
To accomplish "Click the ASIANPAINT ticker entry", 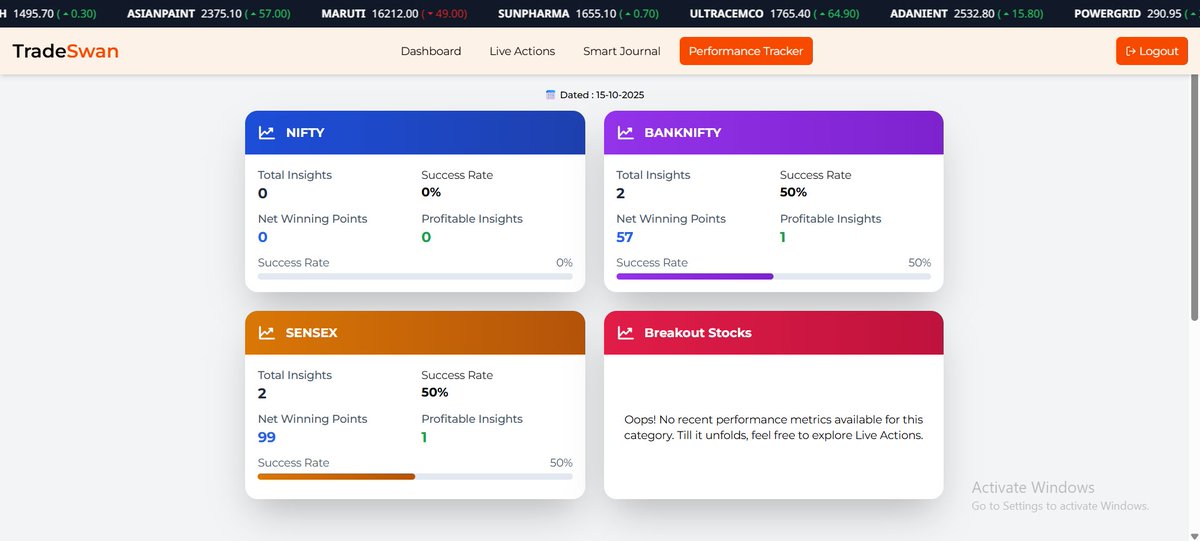I will pos(209,14).
